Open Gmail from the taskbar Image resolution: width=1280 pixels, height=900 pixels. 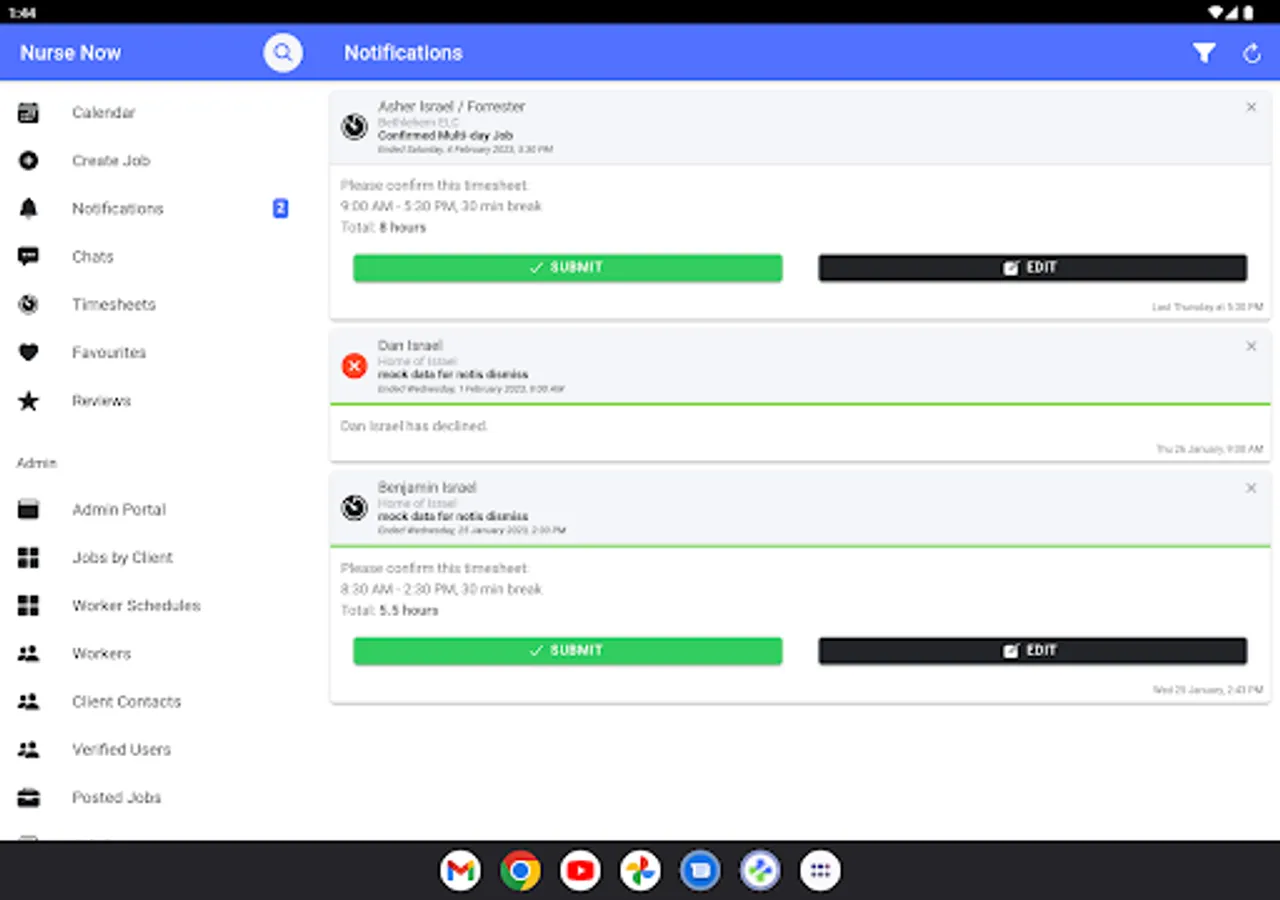click(x=460, y=871)
